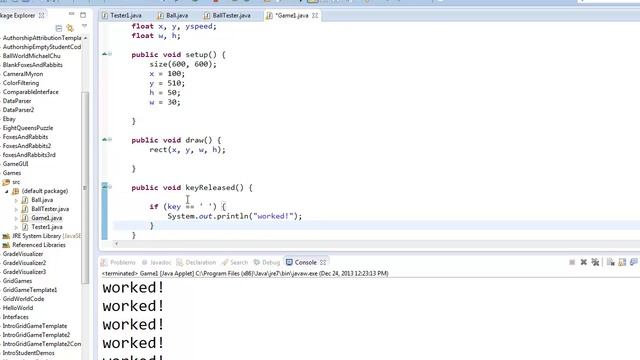Select Tester1.java file icon in tree
This screenshot has height=360, width=640.
pos(25,227)
